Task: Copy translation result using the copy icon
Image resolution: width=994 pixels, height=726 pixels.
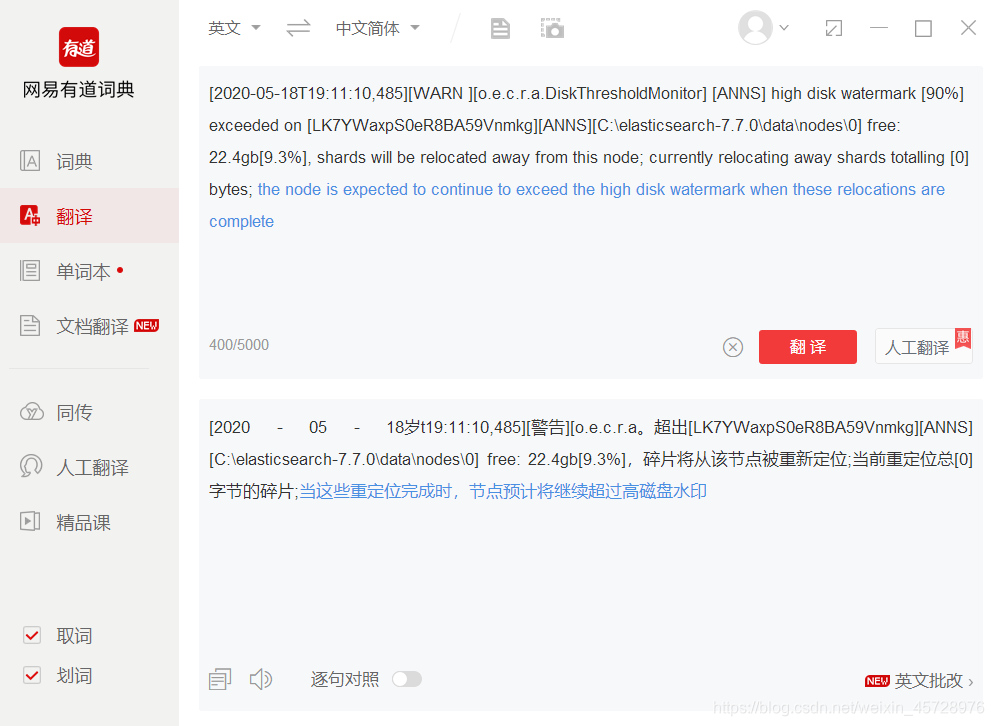Action: click(219, 678)
